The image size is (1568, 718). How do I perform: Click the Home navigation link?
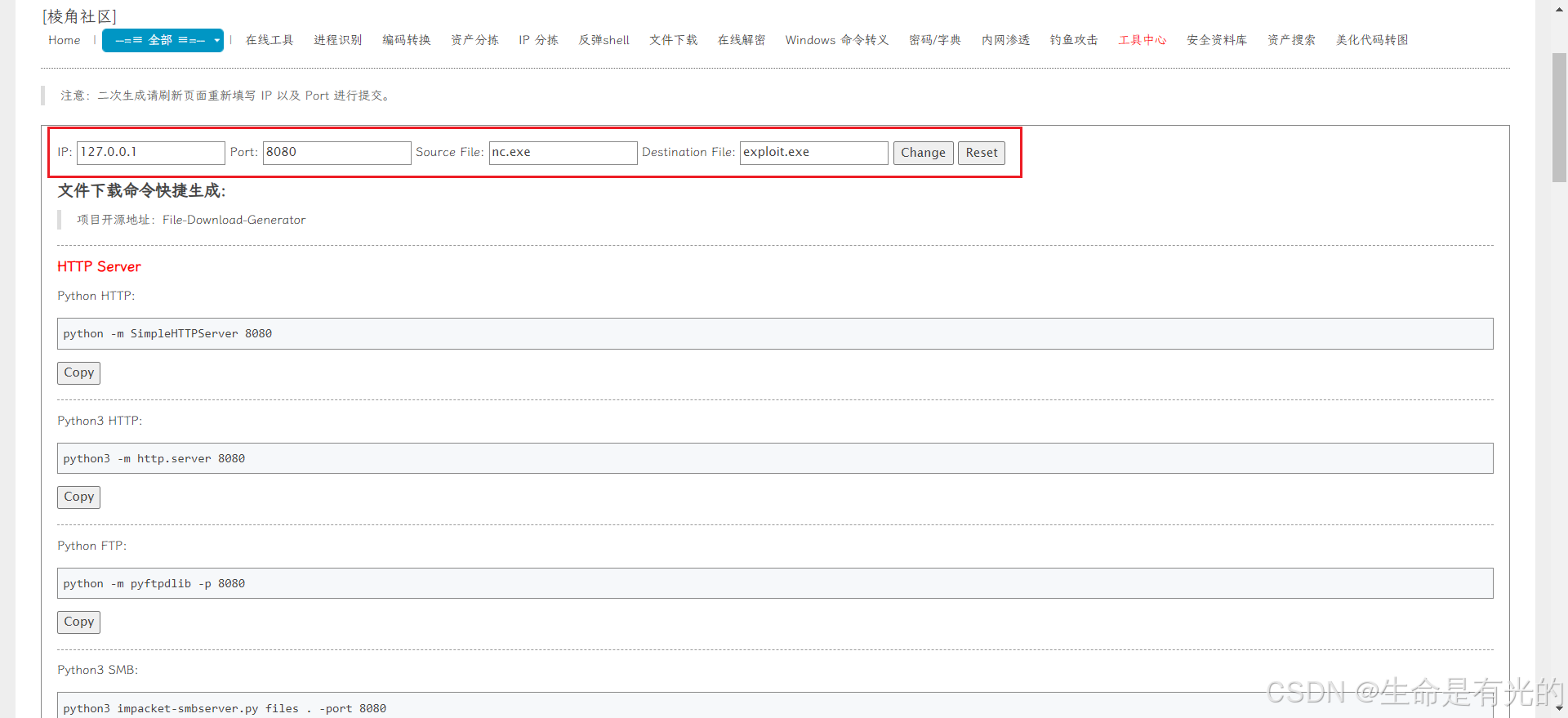point(64,40)
